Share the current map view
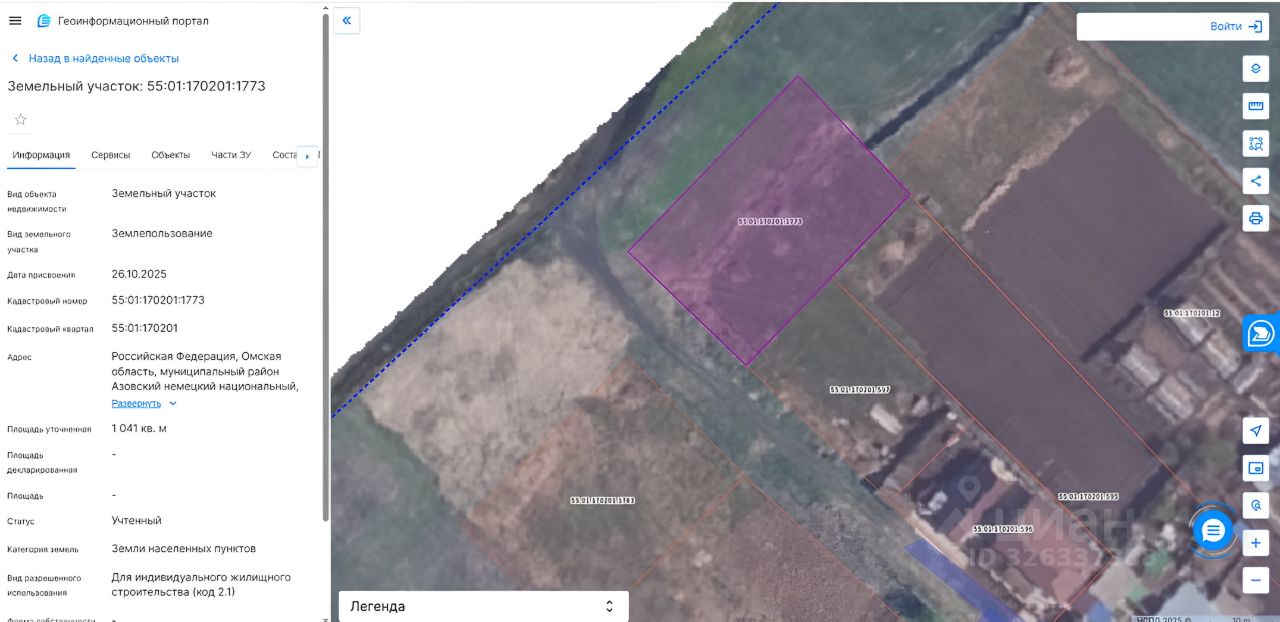 (1255, 181)
